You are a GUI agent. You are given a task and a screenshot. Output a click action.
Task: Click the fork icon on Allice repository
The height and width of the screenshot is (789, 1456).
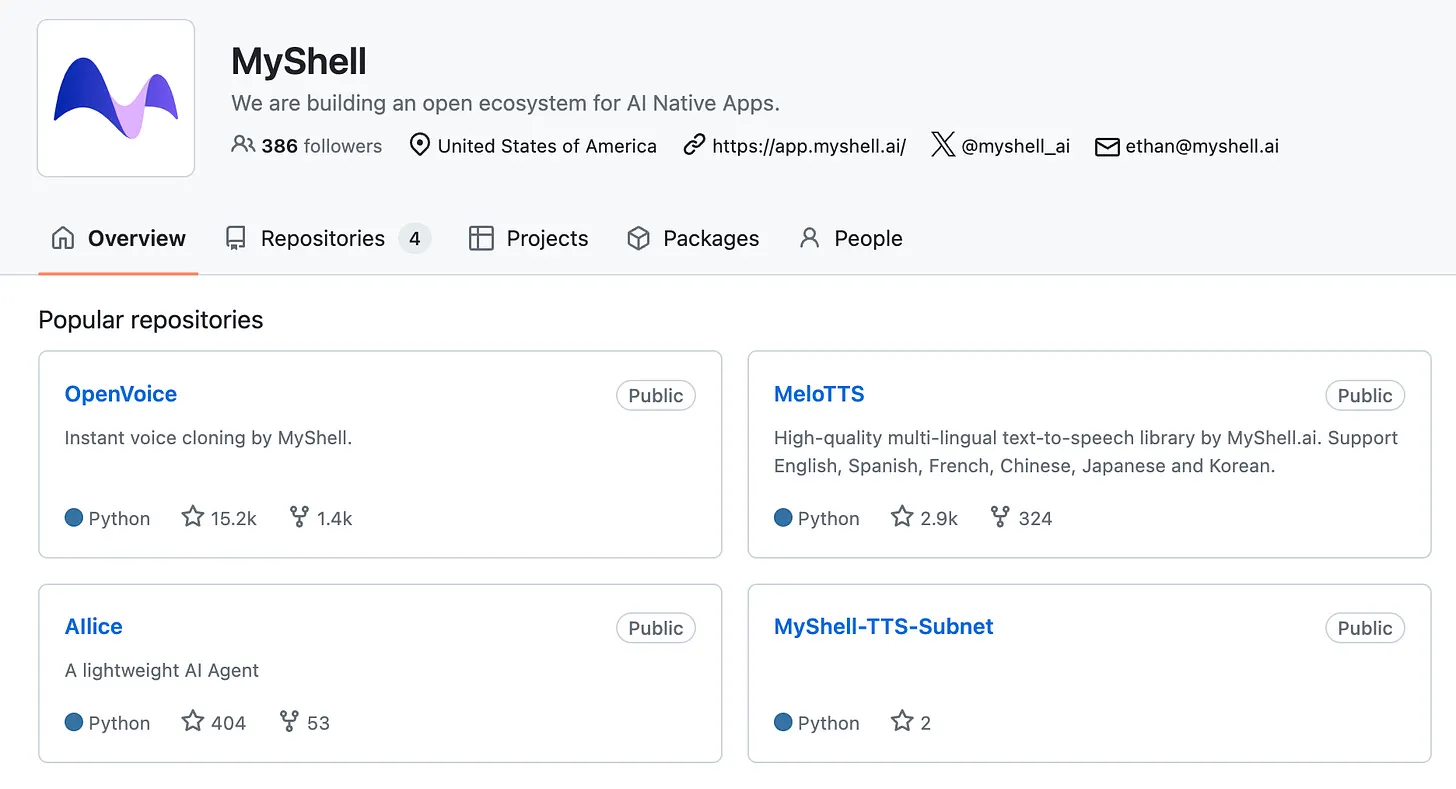(289, 721)
